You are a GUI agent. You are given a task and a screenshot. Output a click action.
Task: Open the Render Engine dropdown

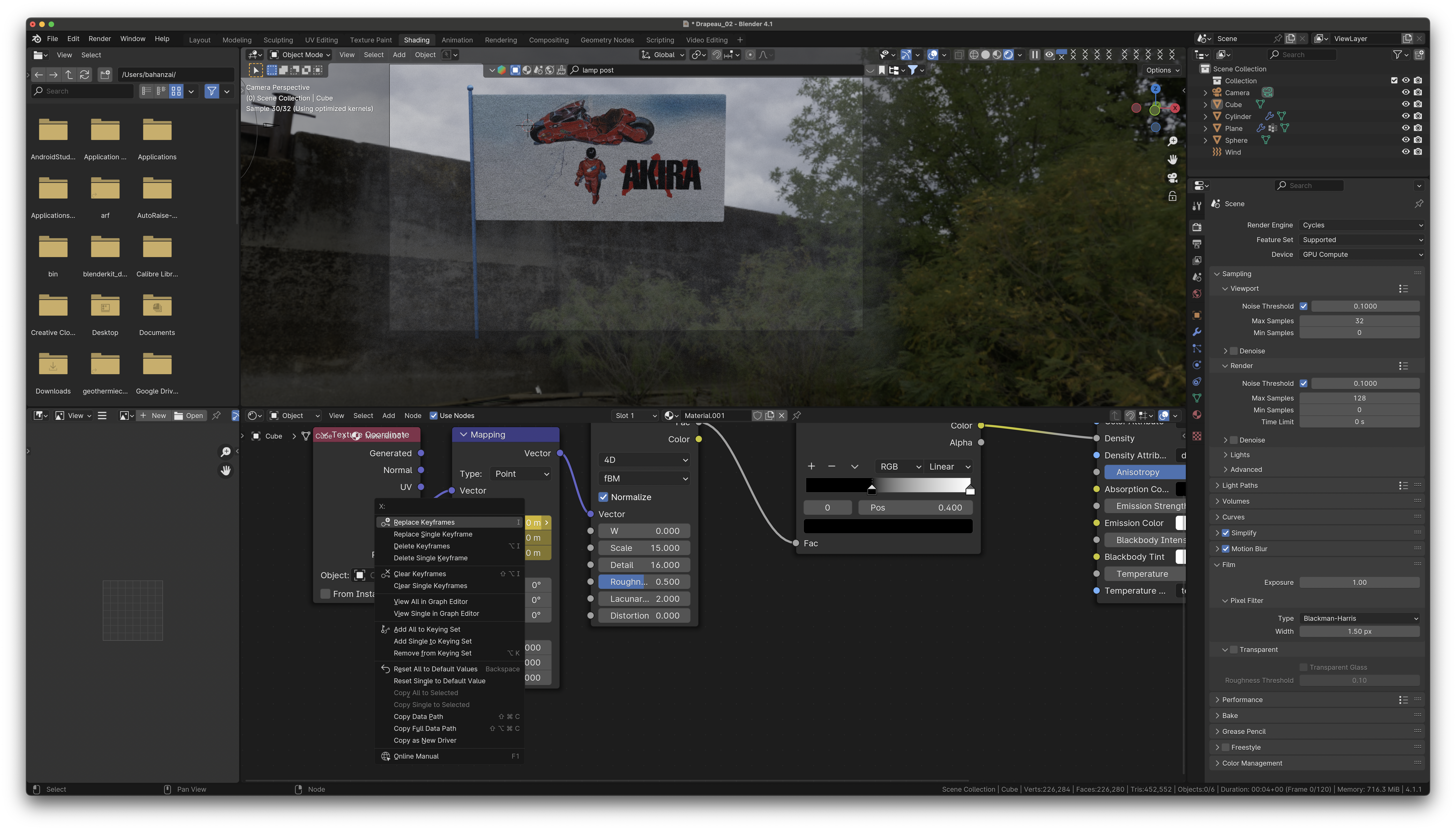1362,225
